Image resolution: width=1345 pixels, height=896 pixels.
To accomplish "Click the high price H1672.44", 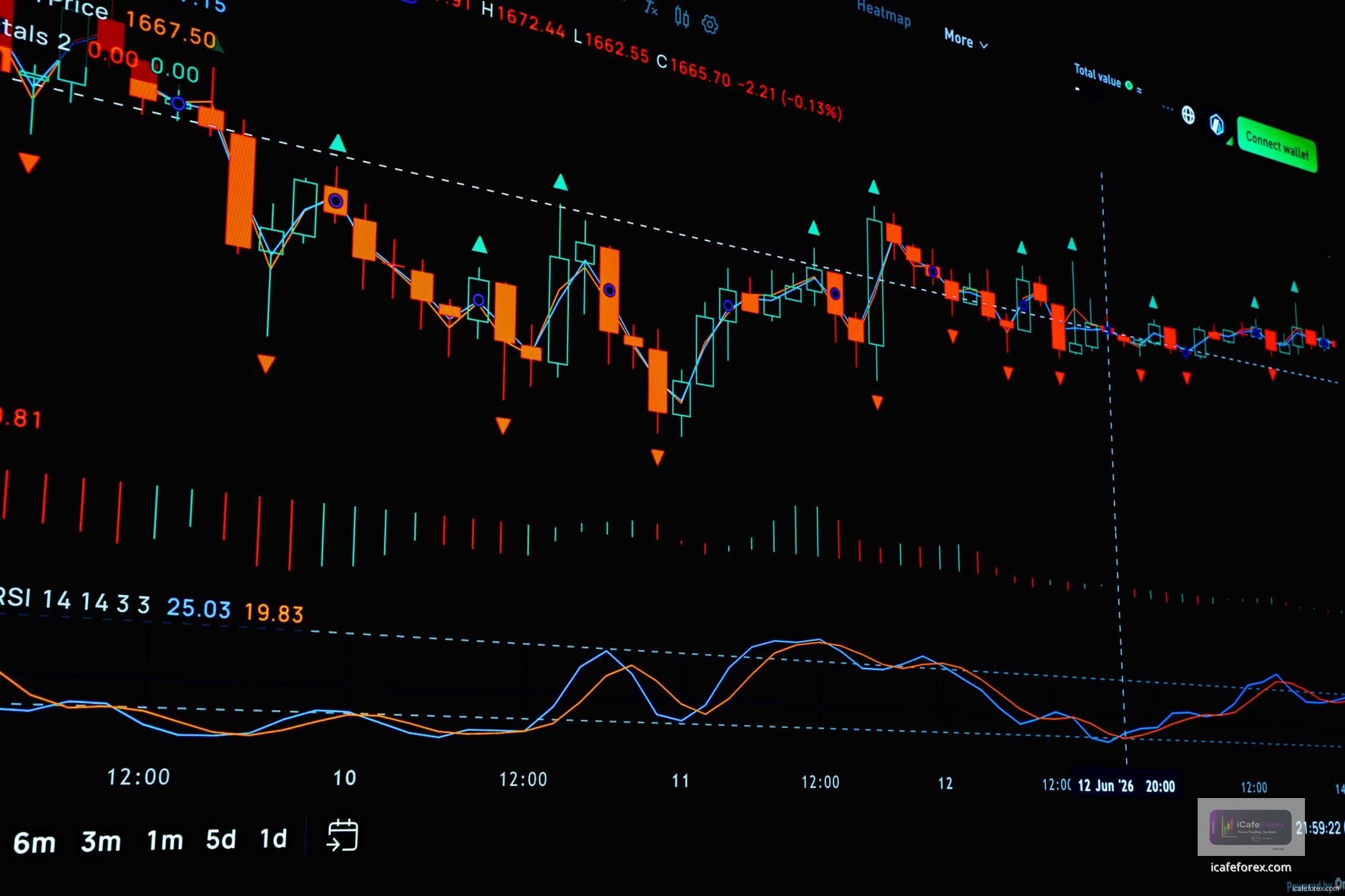I will [x=523, y=20].
